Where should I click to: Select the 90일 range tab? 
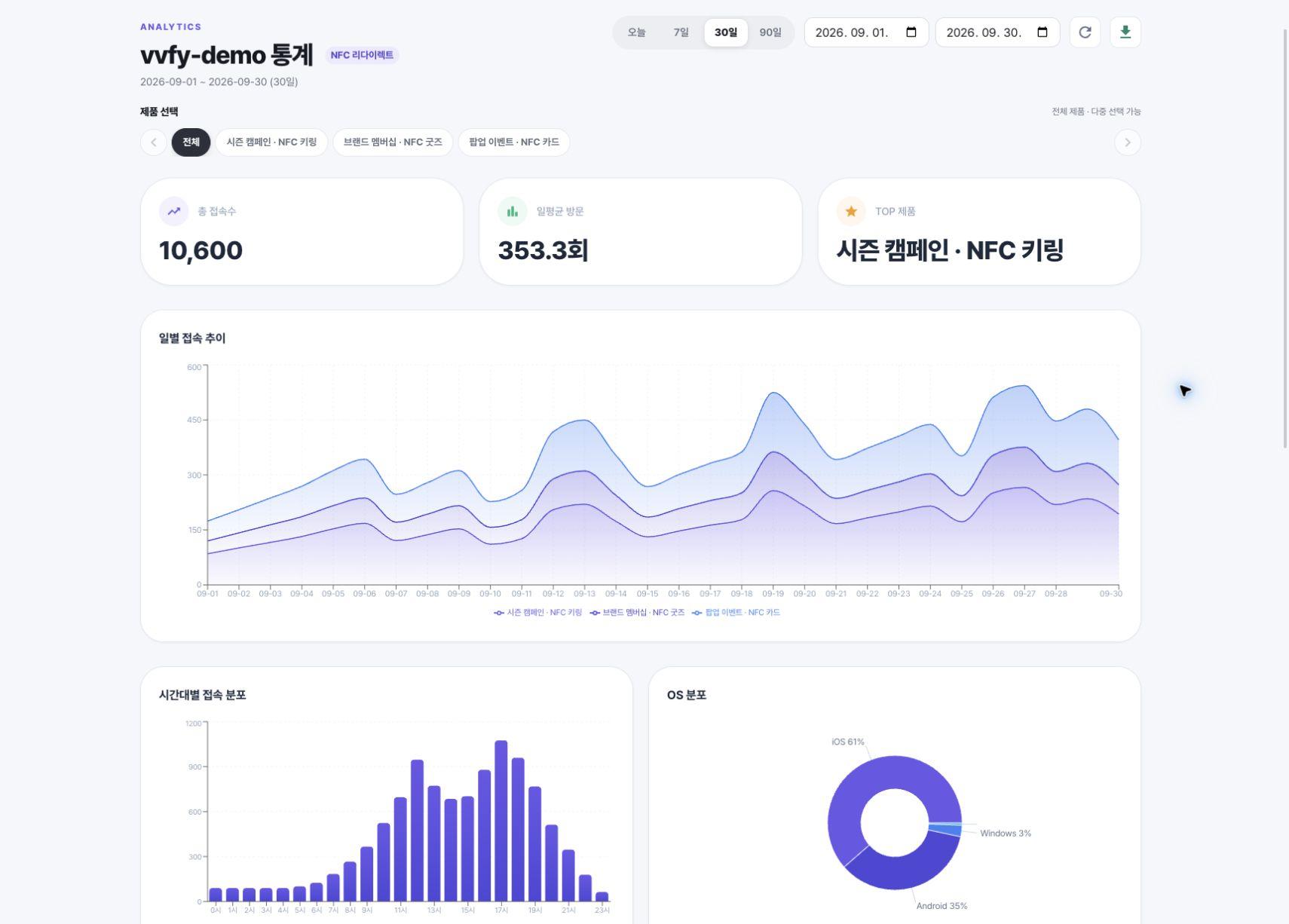click(x=770, y=32)
